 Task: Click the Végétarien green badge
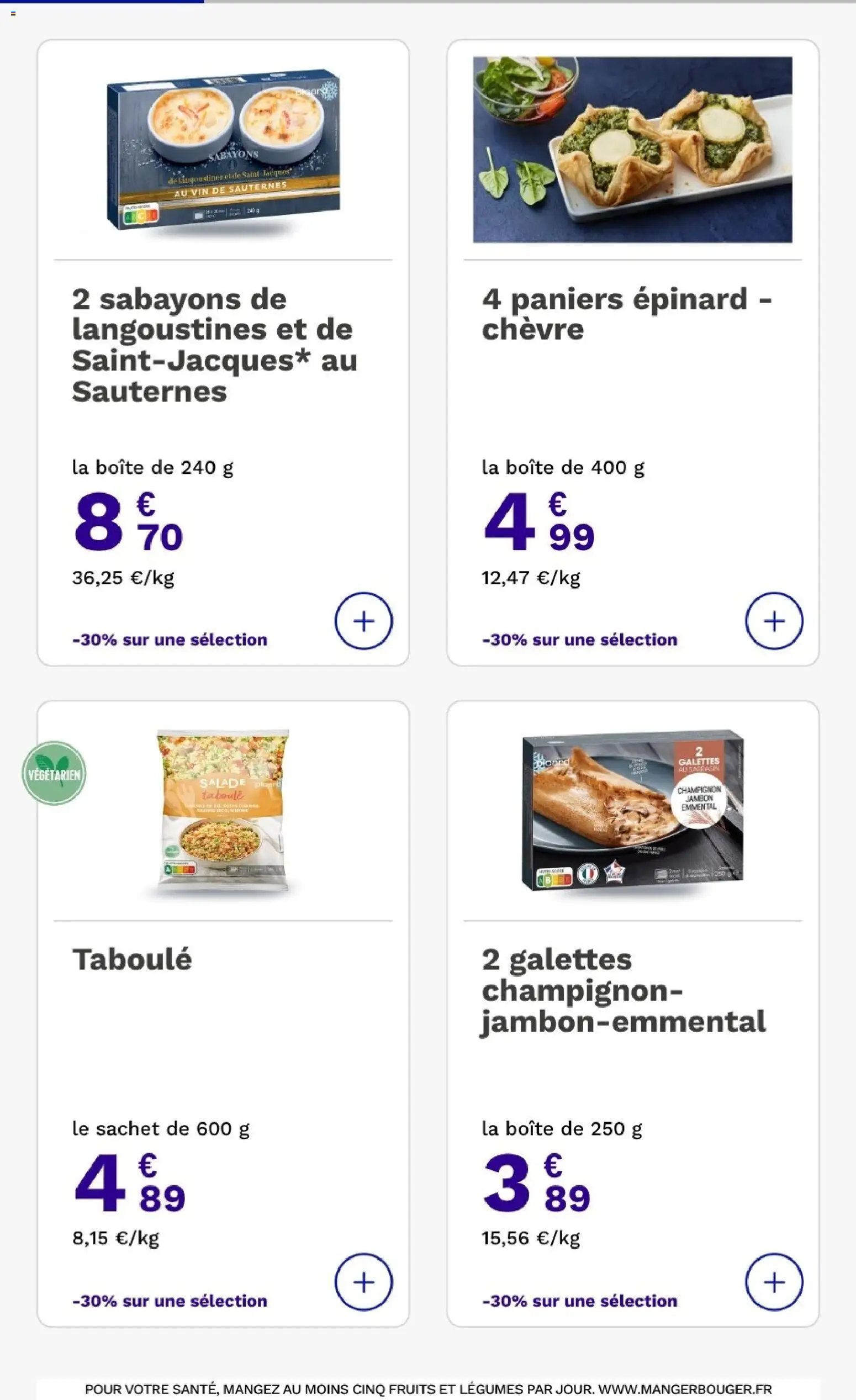coord(54,773)
